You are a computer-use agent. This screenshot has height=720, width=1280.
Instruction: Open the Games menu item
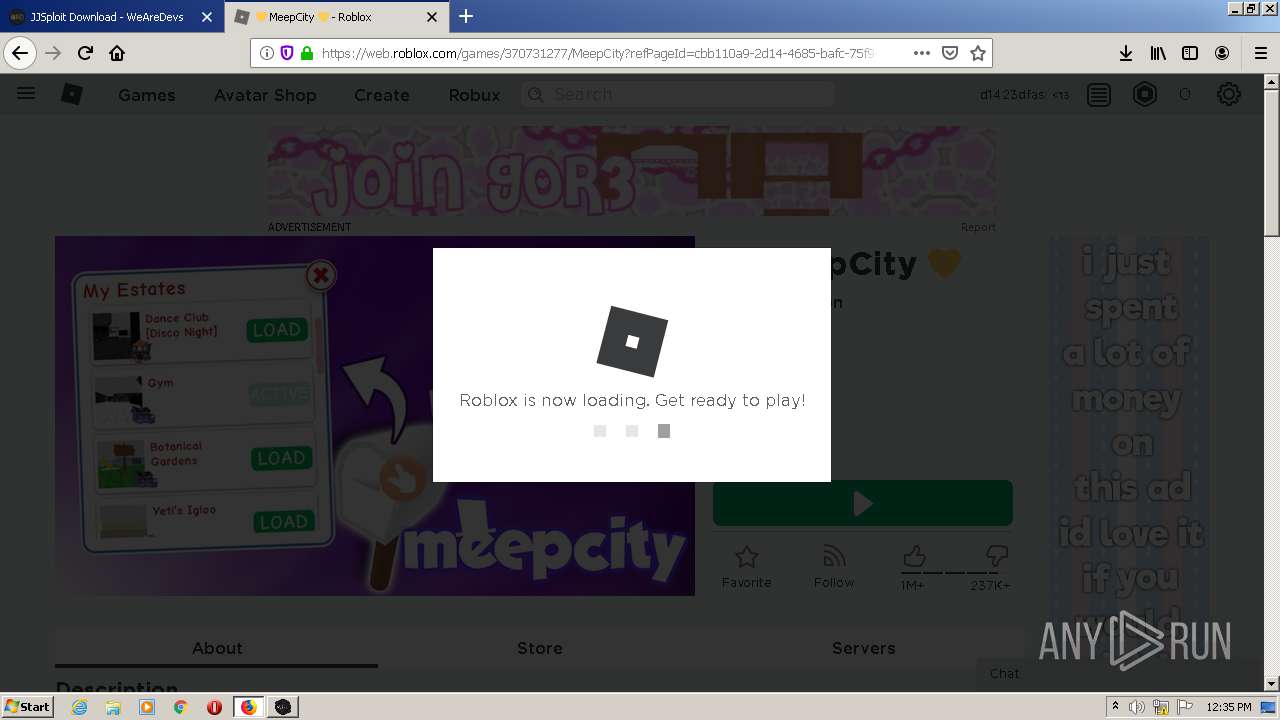click(x=147, y=95)
